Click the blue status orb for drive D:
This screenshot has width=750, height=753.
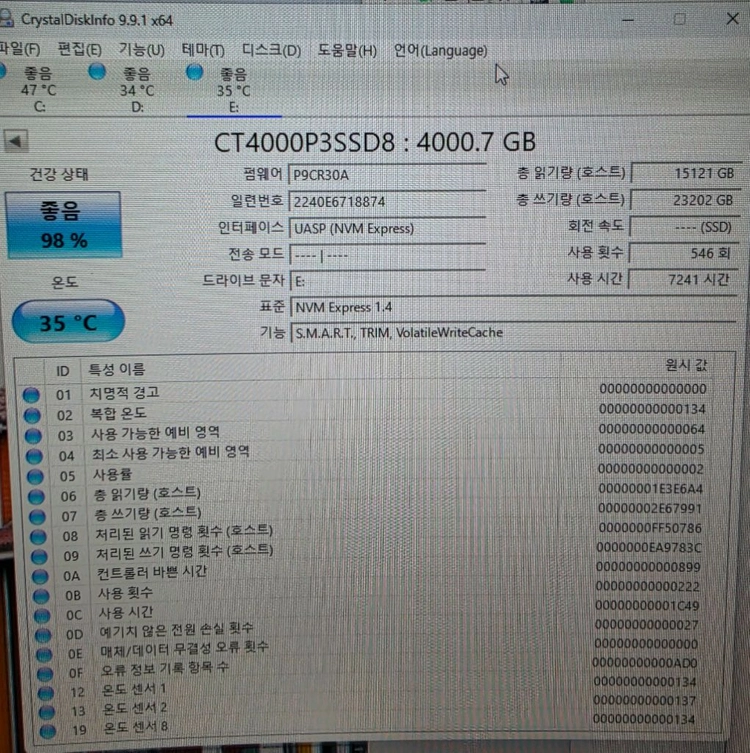coord(97,72)
